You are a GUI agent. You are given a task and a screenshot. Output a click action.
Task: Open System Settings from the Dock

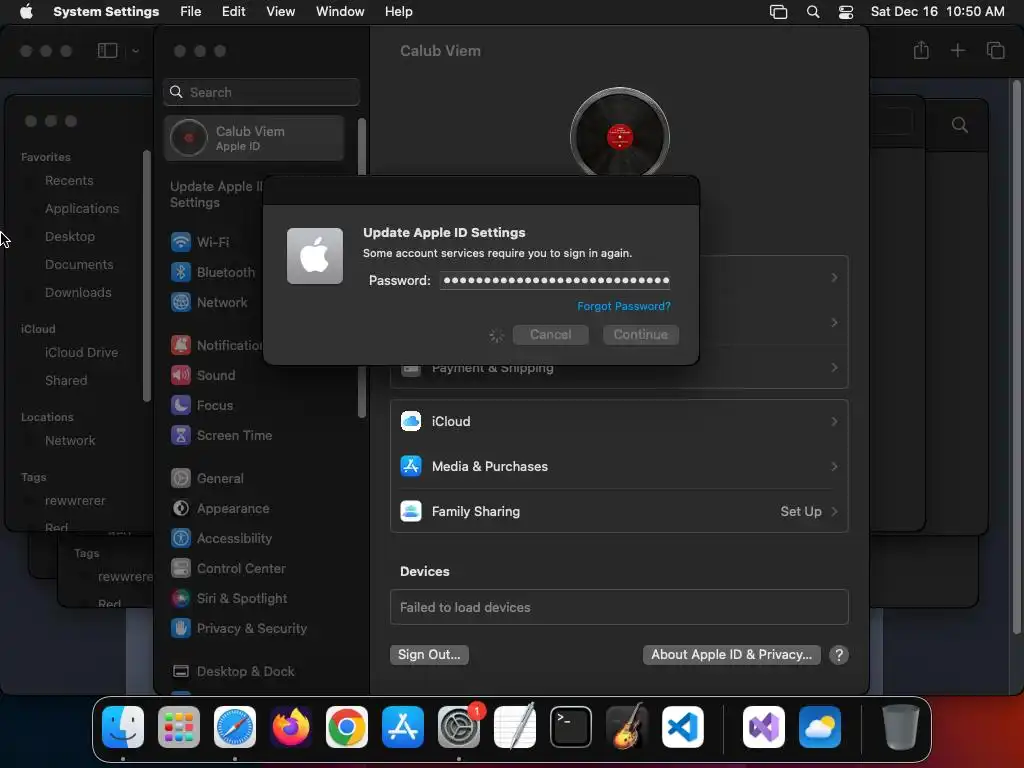click(x=459, y=727)
